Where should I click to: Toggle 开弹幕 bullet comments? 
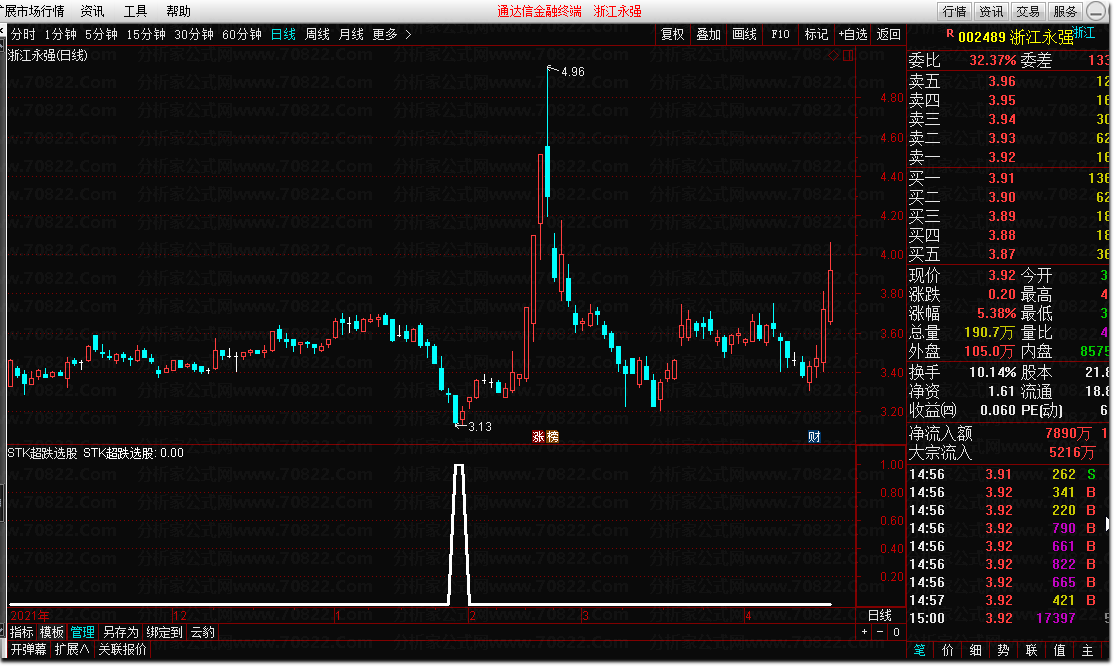tap(28, 649)
